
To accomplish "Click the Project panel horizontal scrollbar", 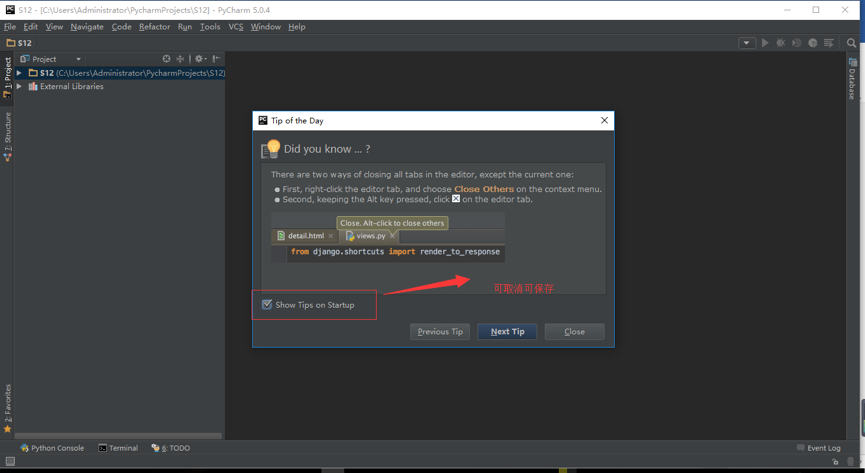I will pyautogui.click(x=118, y=435).
